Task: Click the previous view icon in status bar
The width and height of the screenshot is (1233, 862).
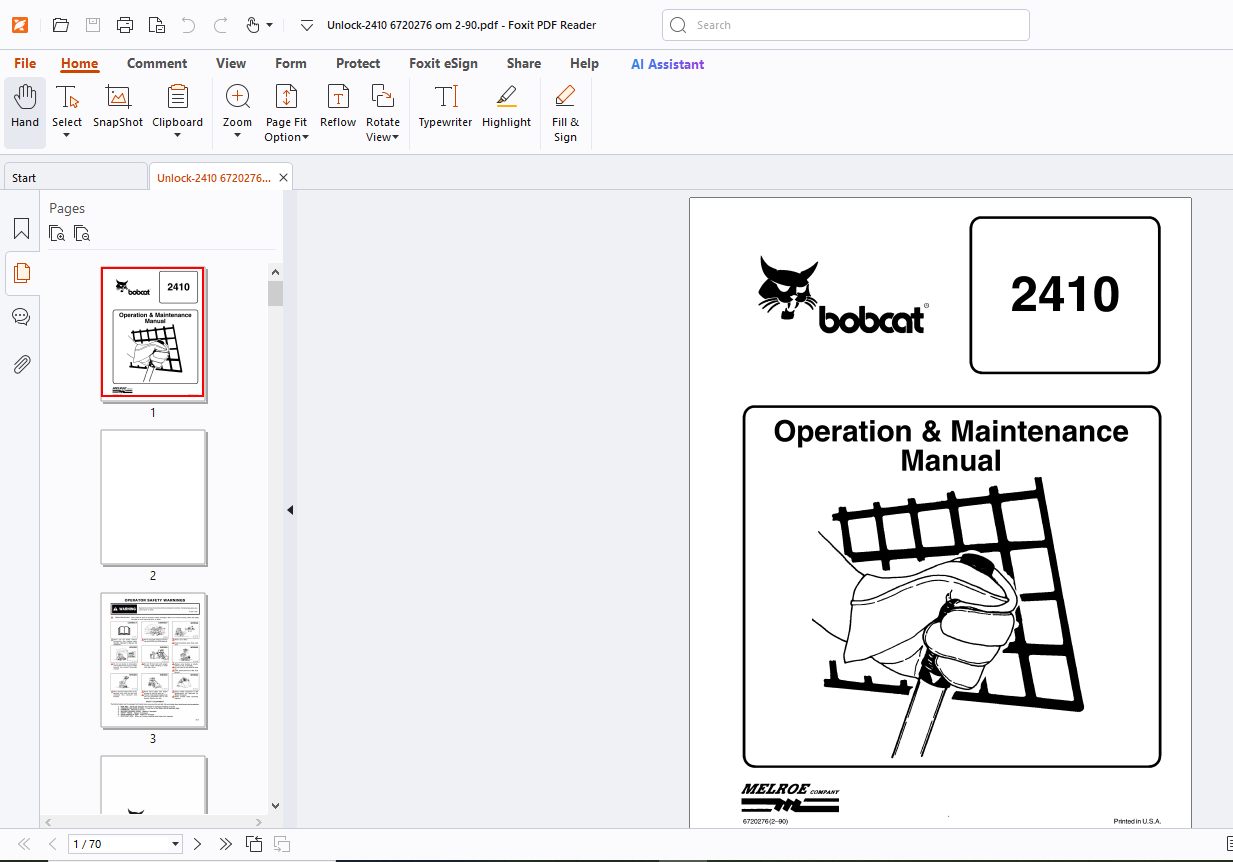Action: pyautogui.click(x=254, y=844)
